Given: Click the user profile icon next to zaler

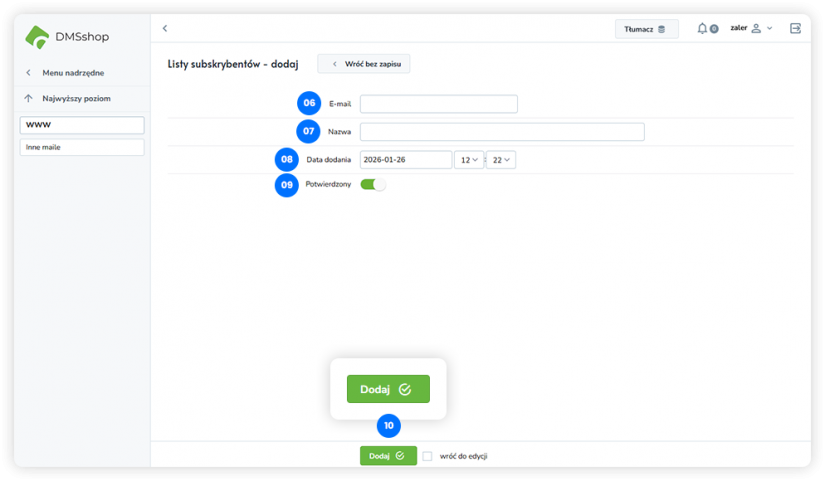Looking at the screenshot, I should [756, 29].
